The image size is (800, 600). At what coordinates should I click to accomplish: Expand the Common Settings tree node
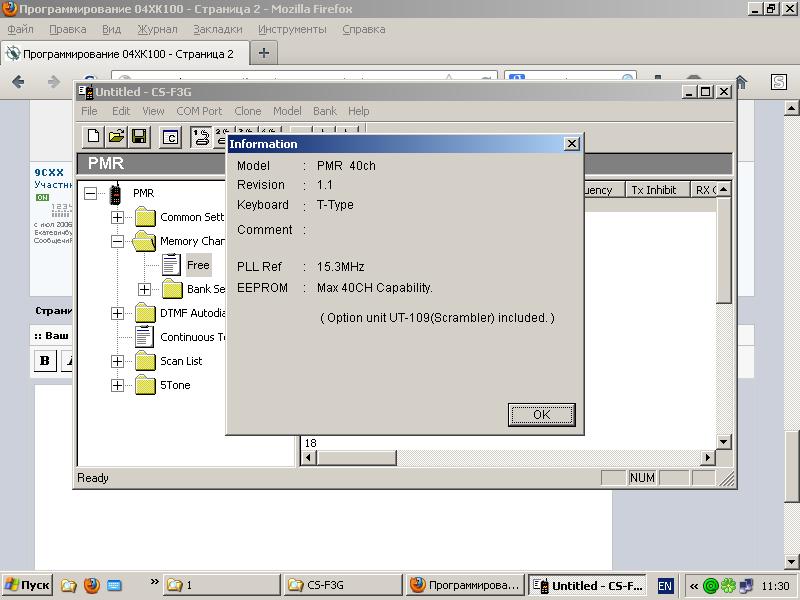click(117, 217)
